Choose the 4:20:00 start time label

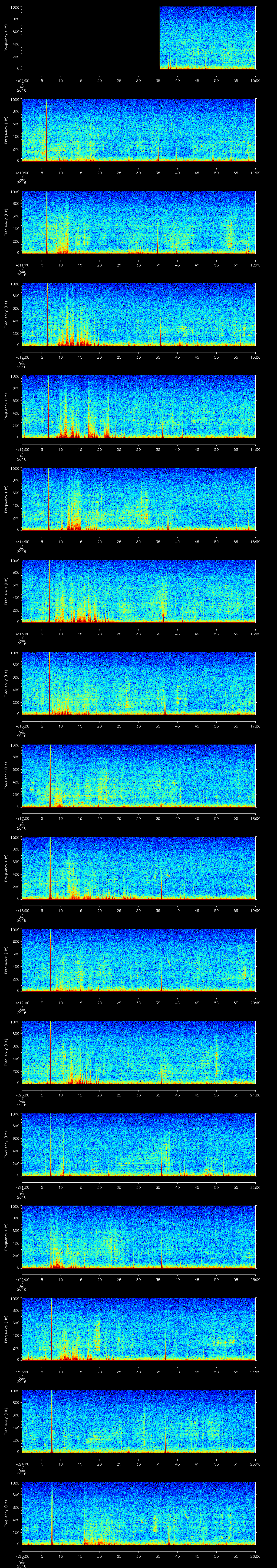[22, 1095]
